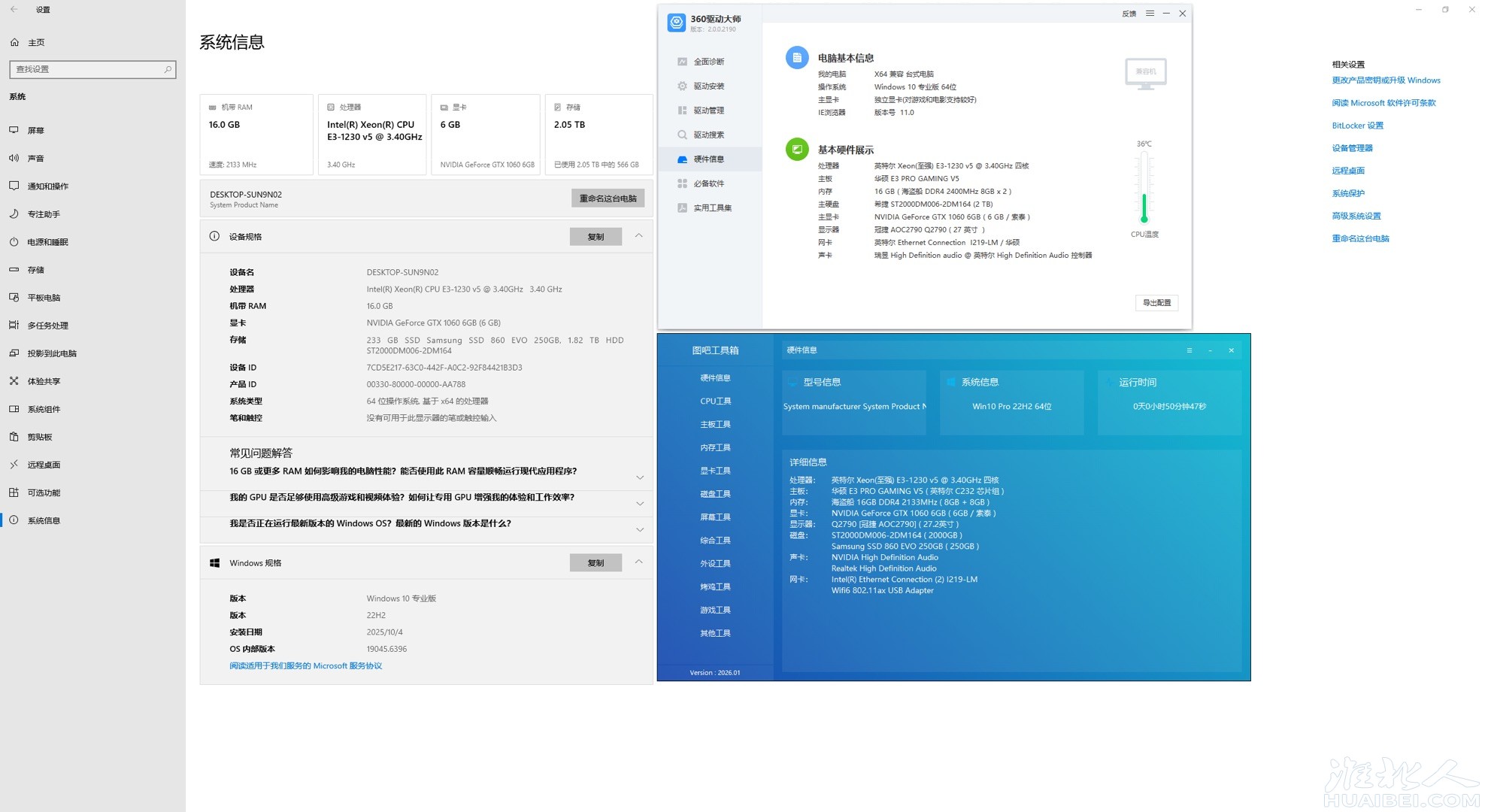Click the search settings input field
This screenshot has height=812, width=1485.
(x=92, y=69)
